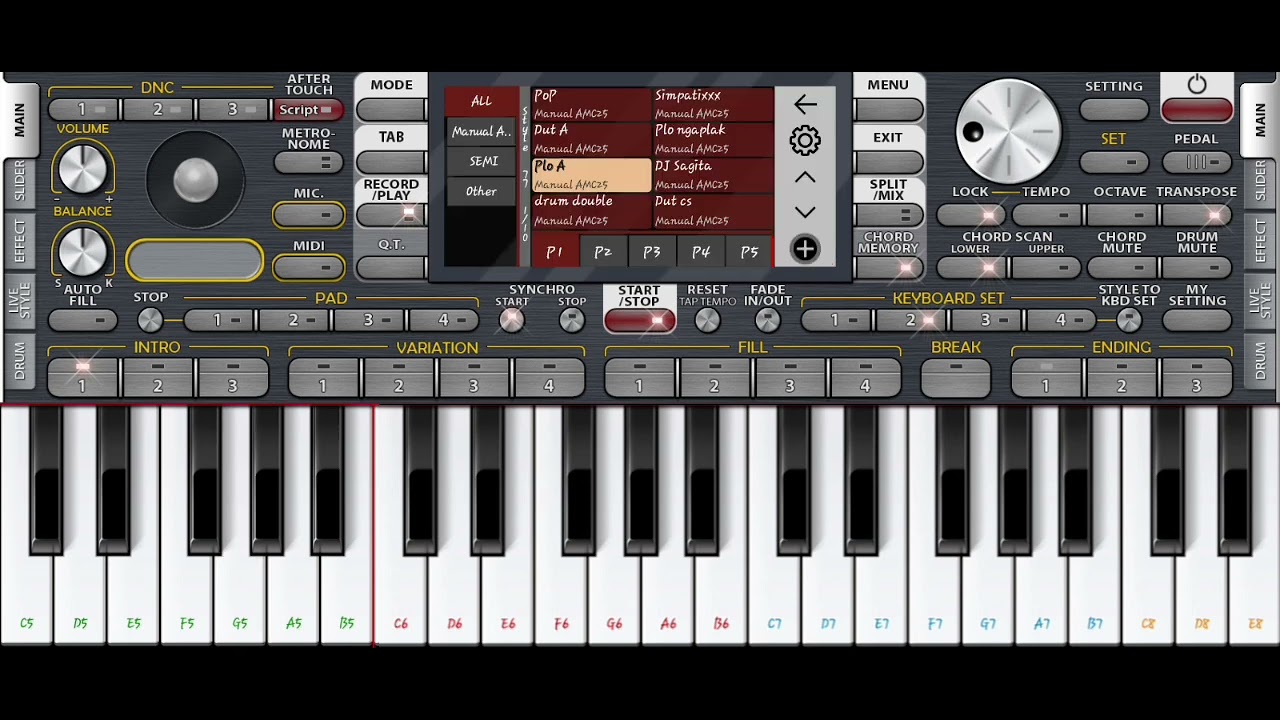Click the Menu button
This screenshot has height=720, width=1280.
[888, 110]
